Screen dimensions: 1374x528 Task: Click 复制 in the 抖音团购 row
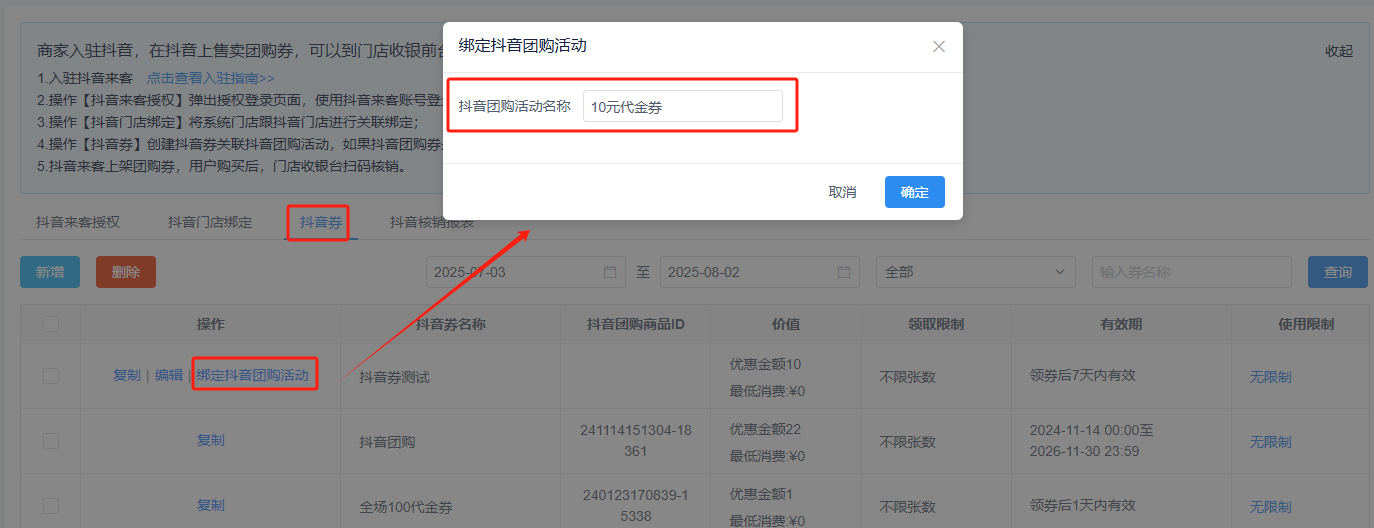[x=211, y=440]
